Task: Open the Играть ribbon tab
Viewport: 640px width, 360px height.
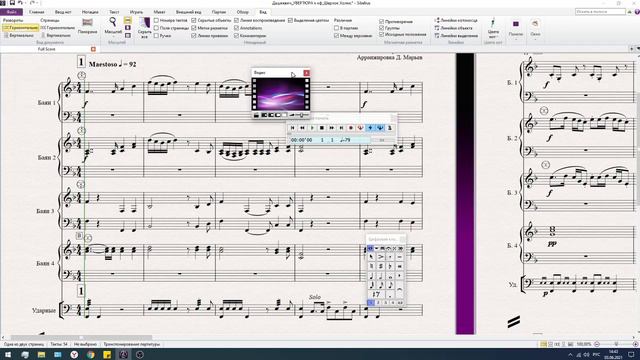Action: [x=136, y=12]
